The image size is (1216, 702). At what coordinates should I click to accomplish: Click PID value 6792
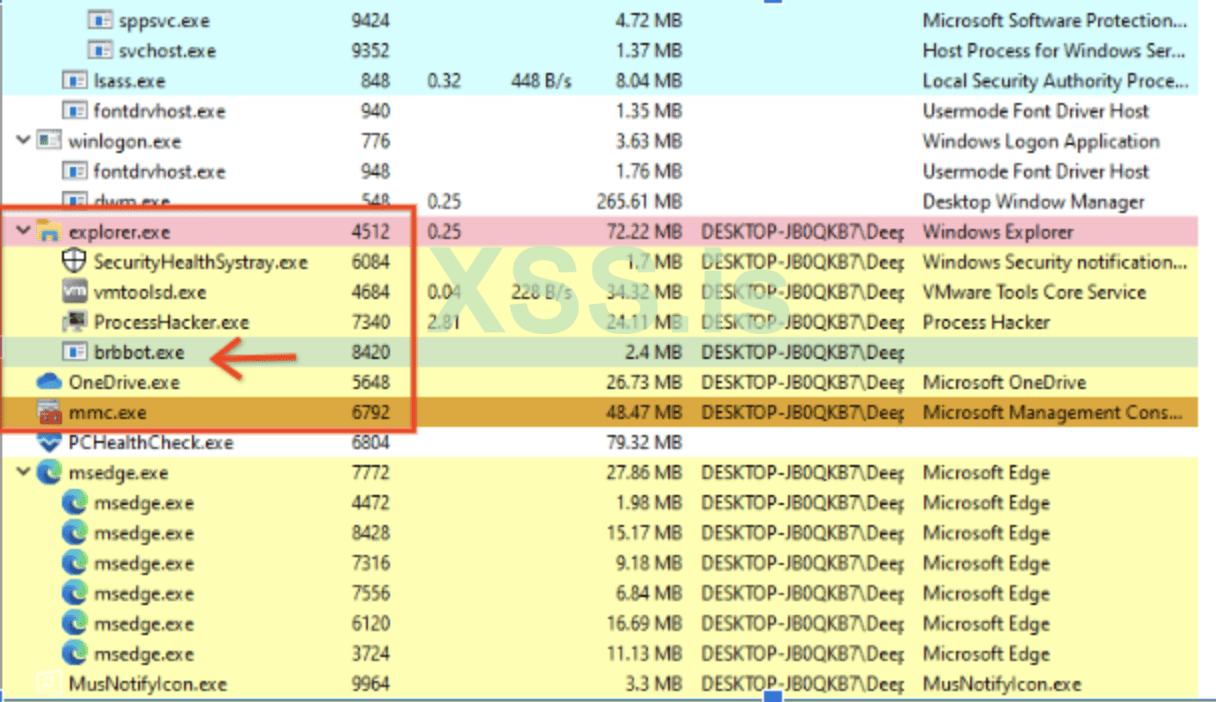click(371, 412)
